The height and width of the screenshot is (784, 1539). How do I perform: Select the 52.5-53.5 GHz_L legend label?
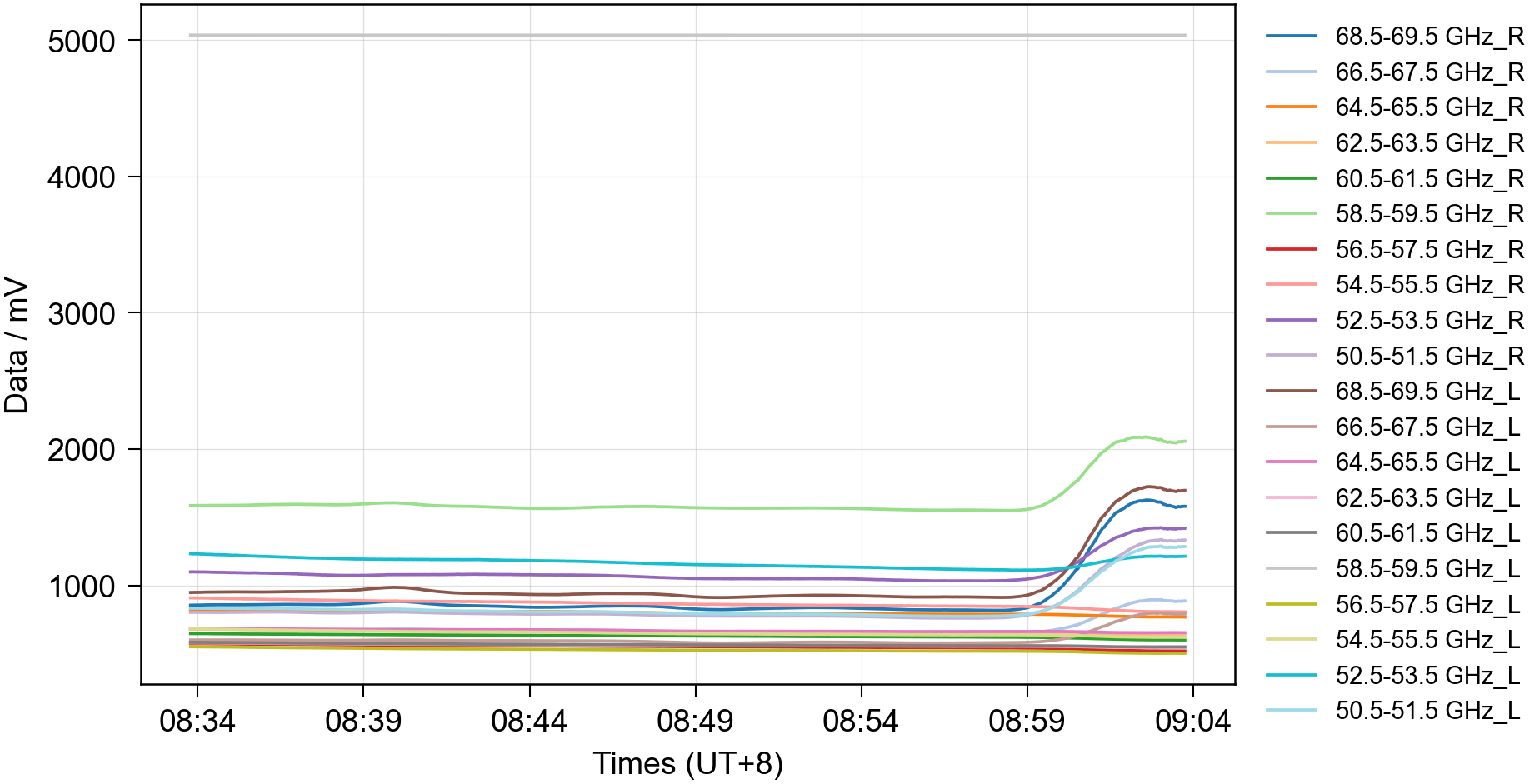[x=1427, y=675]
